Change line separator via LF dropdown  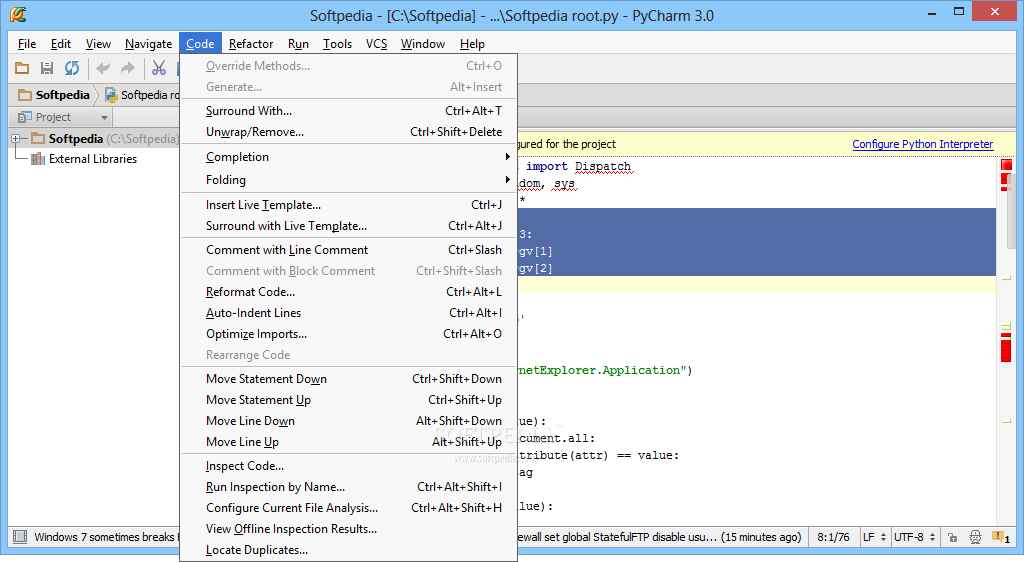[x=874, y=537]
